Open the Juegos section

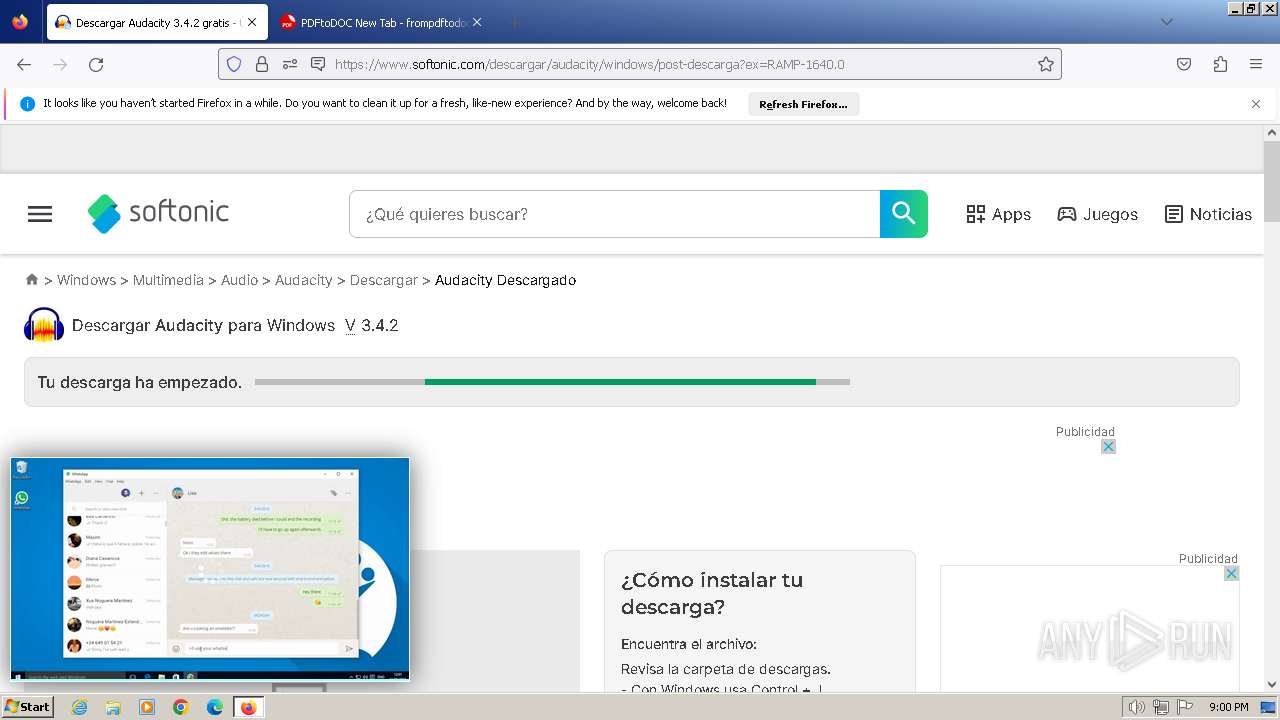coord(1097,214)
